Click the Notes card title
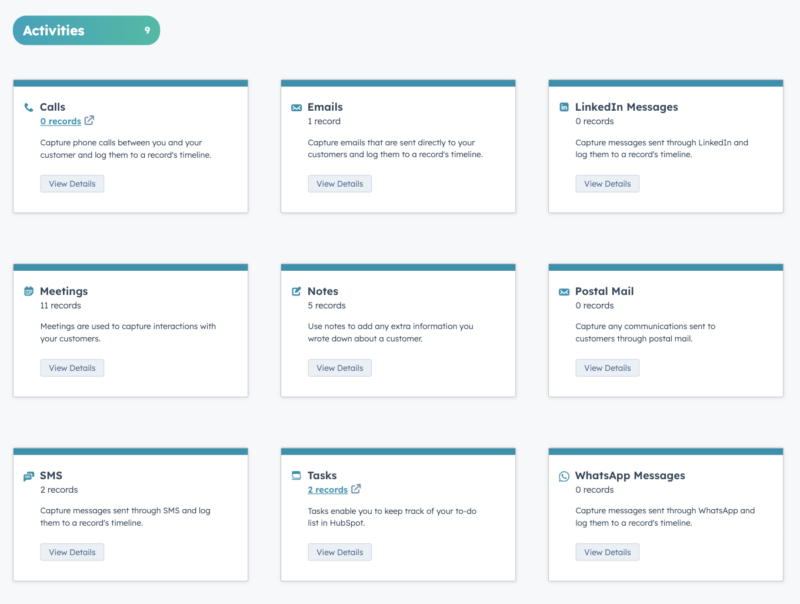The image size is (800, 604). tap(323, 291)
